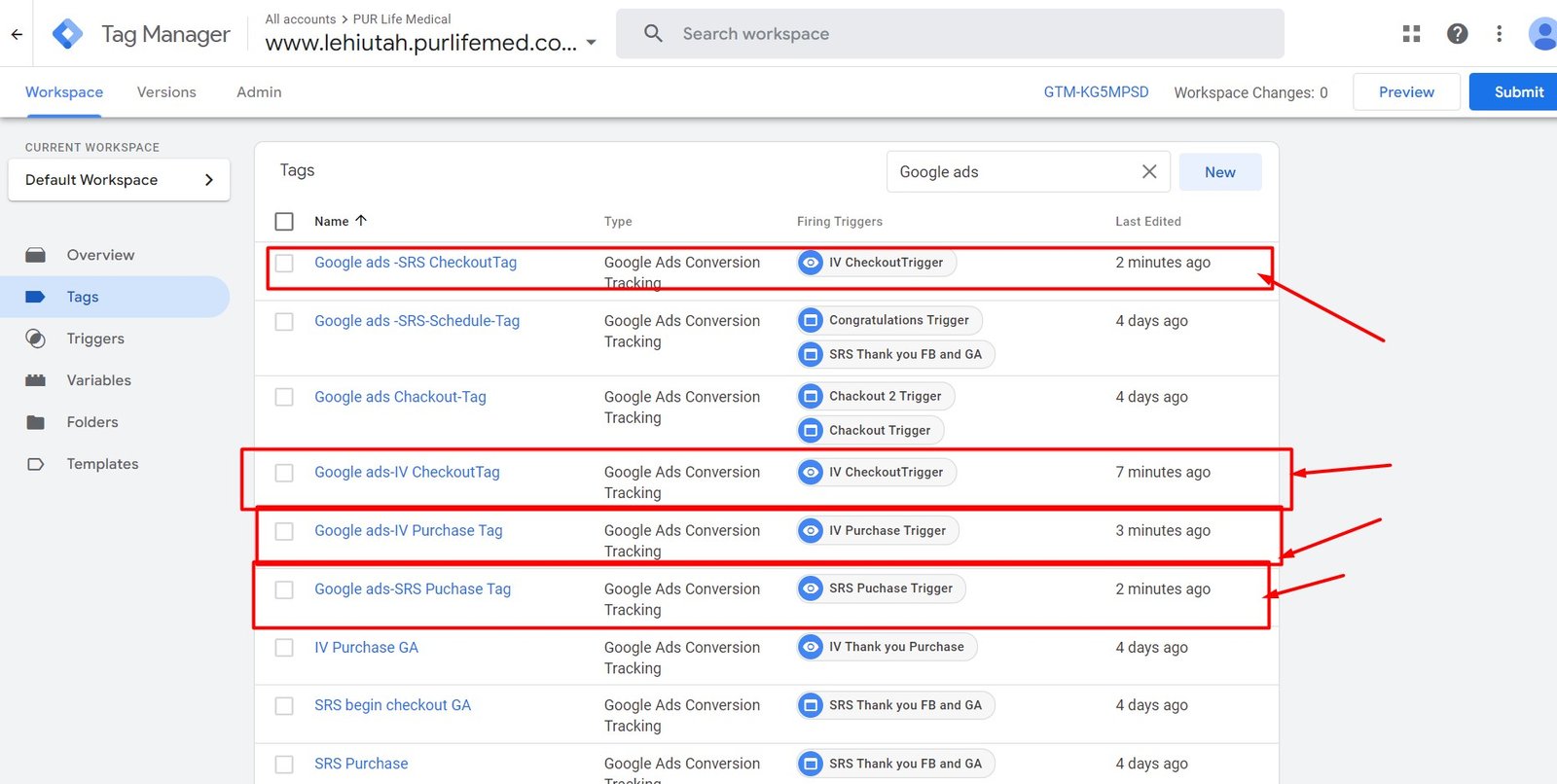
Task: Check the Google ads -SRS CheckoutTag row checkbox
Action: (284, 263)
